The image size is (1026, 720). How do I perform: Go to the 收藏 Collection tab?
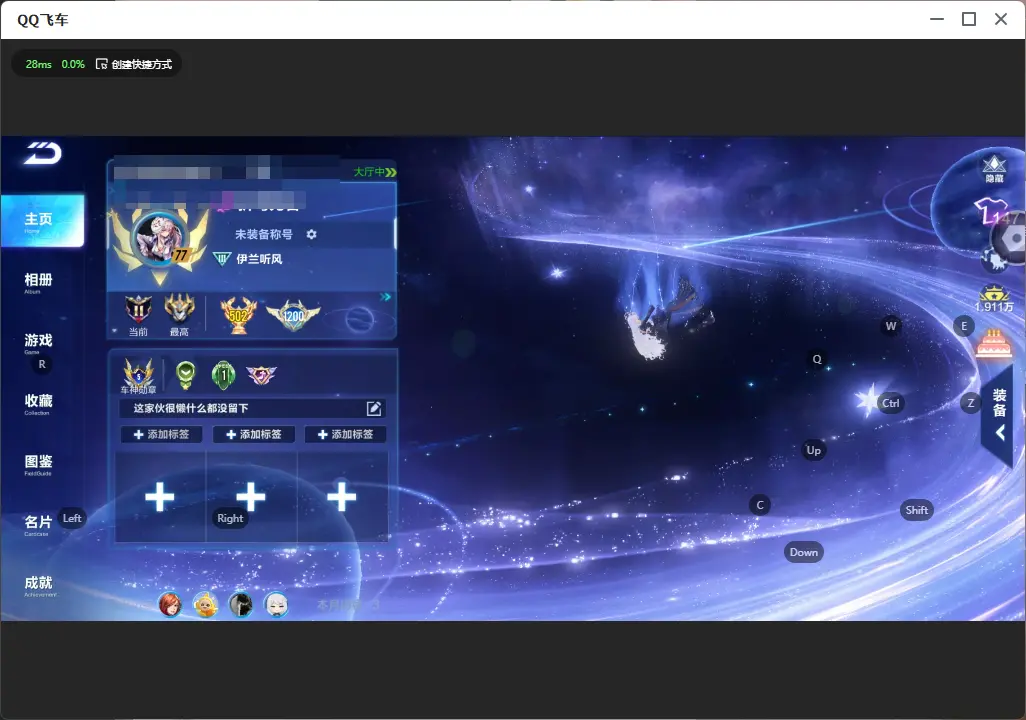(x=38, y=403)
